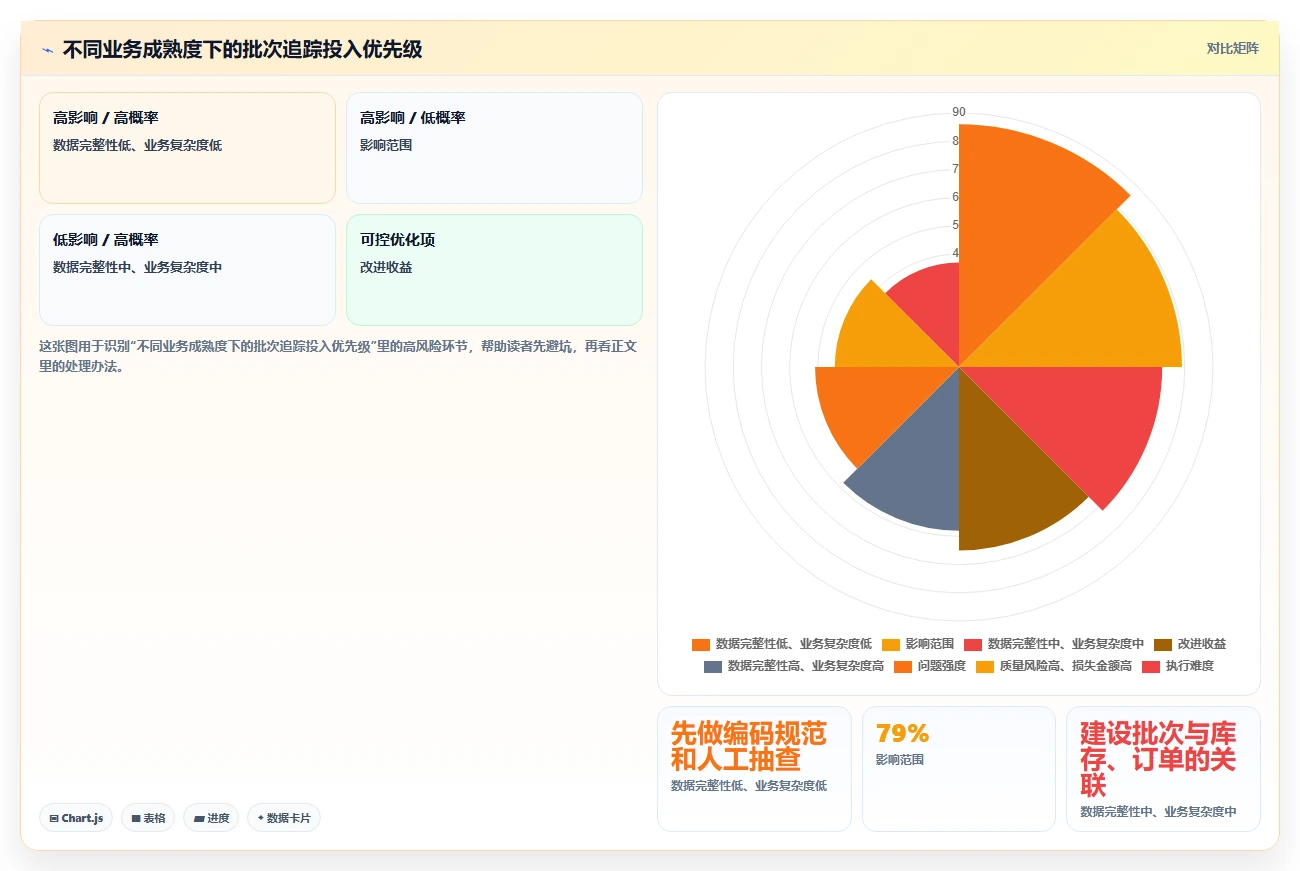
Task: Toggle legend swatch for 执行难度
Action: click(x=1151, y=666)
